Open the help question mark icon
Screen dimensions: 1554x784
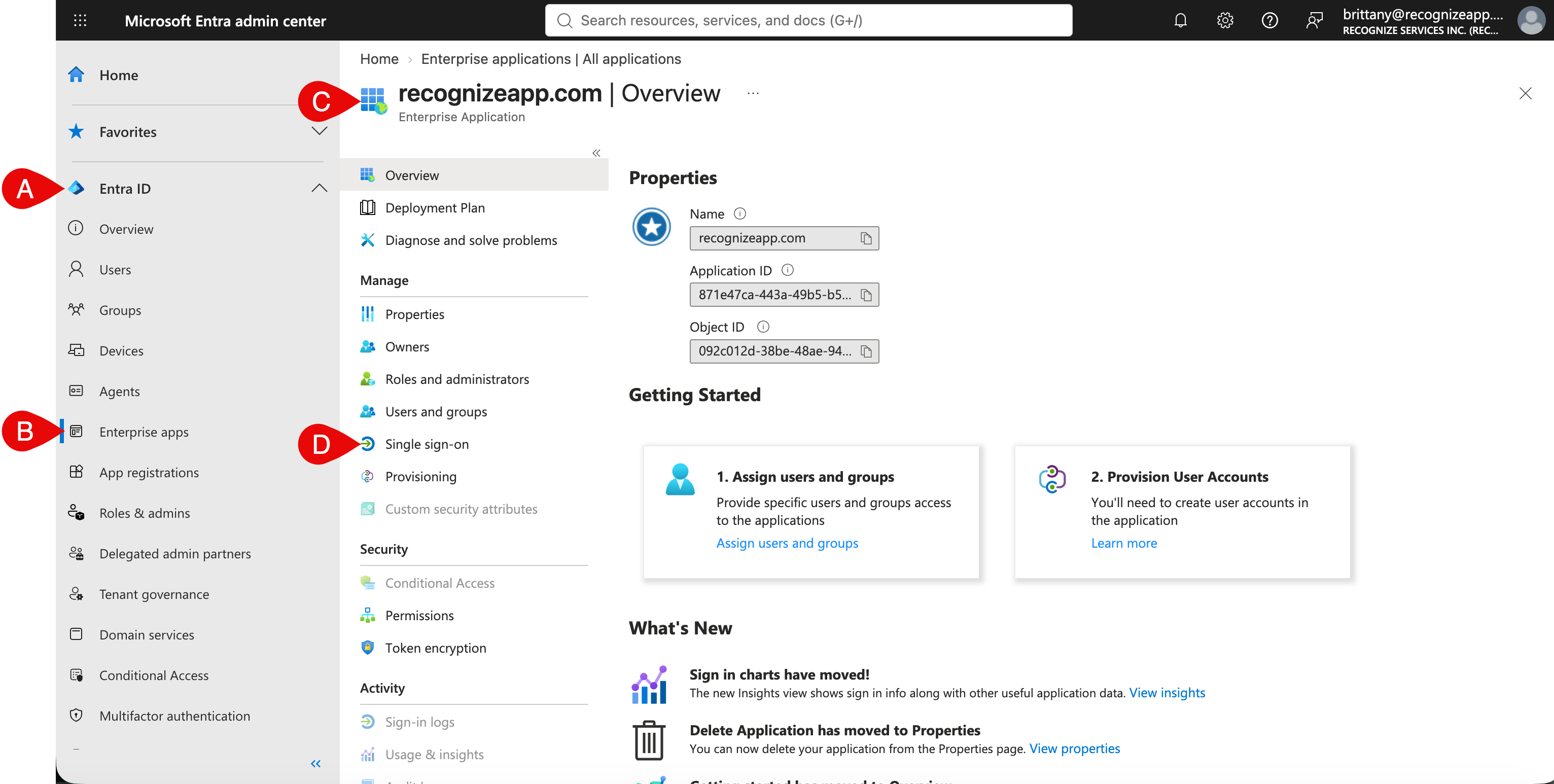point(1269,20)
